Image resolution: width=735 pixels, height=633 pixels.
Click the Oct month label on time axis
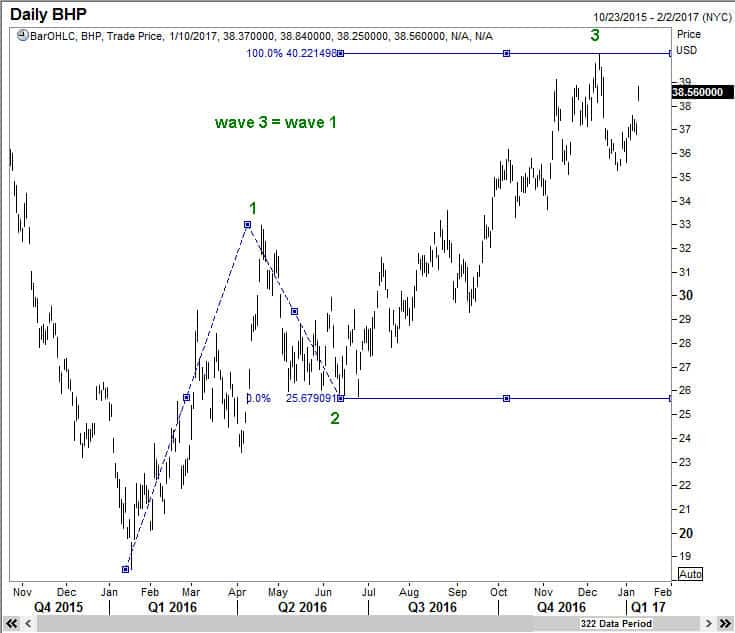(499, 592)
